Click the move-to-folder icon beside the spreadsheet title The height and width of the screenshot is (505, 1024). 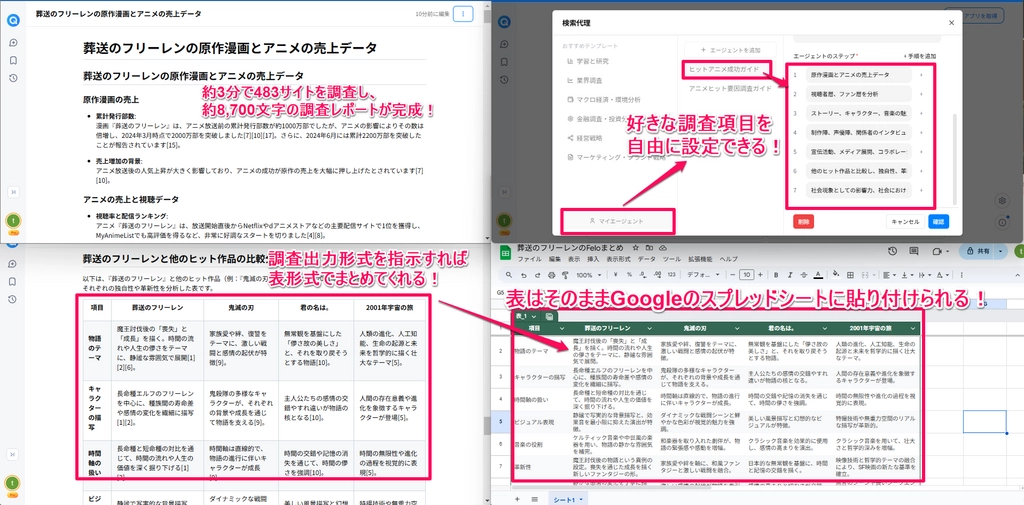point(649,248)
